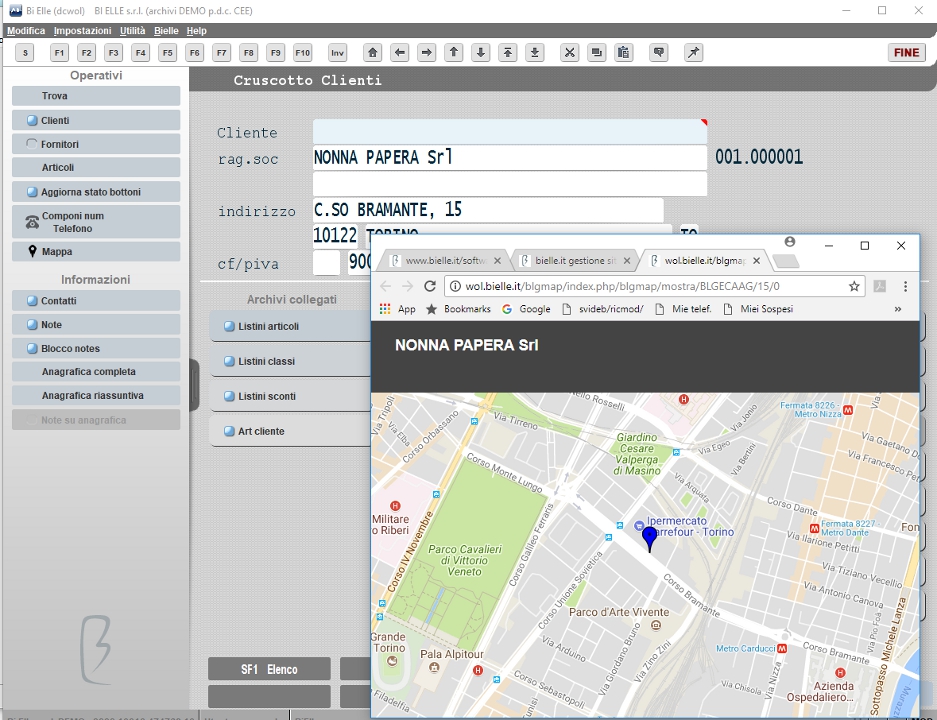This screenshot has width=937, height=720.
Task: Click the blue map pin marker
Action: 650,538
